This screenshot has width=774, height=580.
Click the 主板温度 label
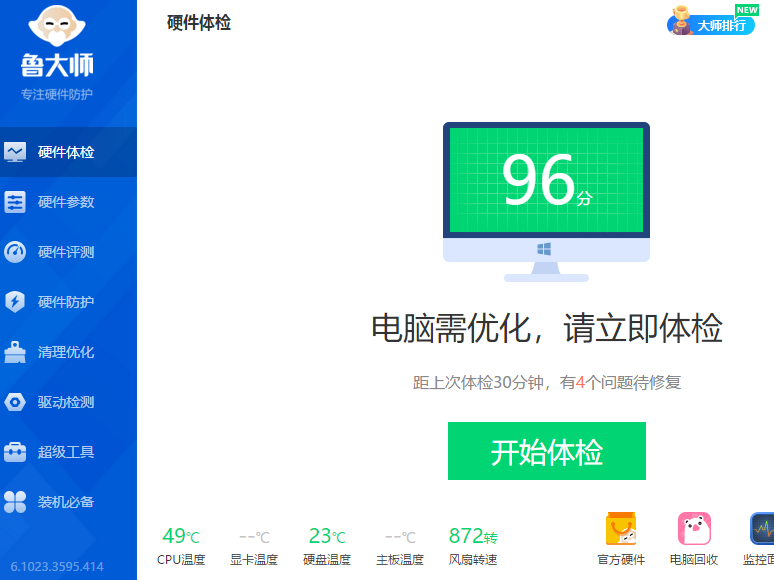click(x=400, y=560)
